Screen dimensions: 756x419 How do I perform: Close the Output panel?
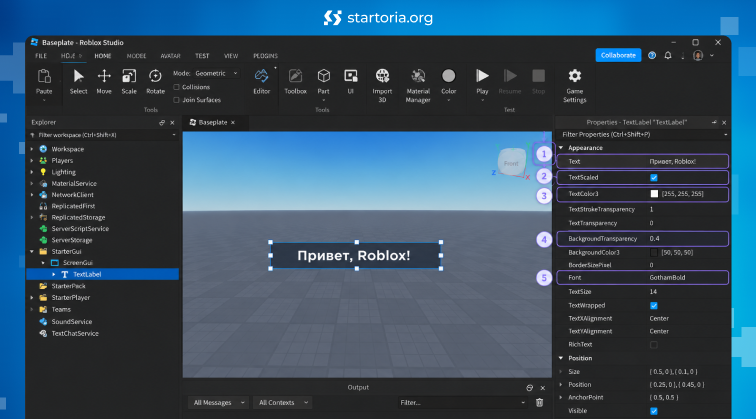click(542, 388)
